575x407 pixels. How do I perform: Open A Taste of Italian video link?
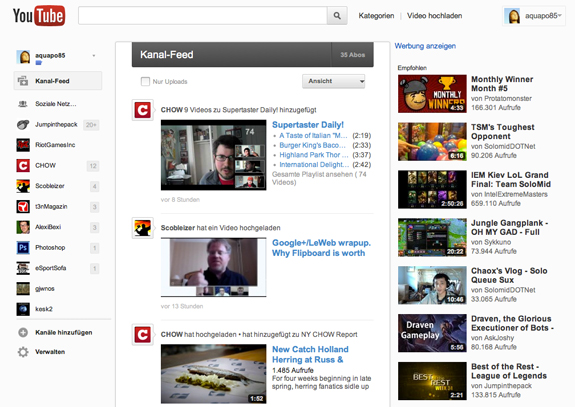point(313,136)
